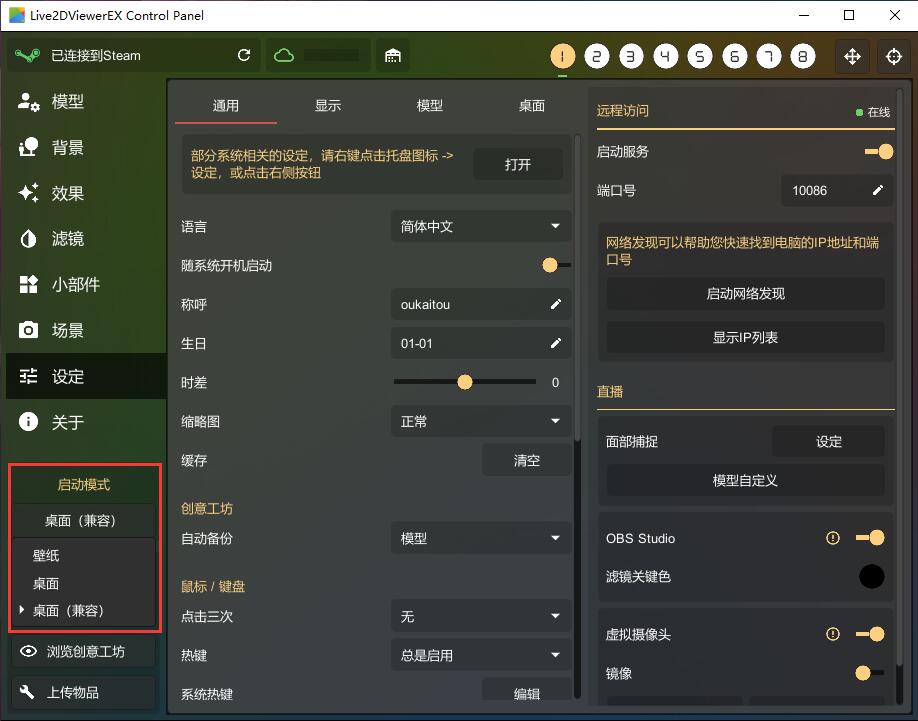Open 效果 in the sidebar
Viewport: 918px width, 721px height.
tap(86, 193)
